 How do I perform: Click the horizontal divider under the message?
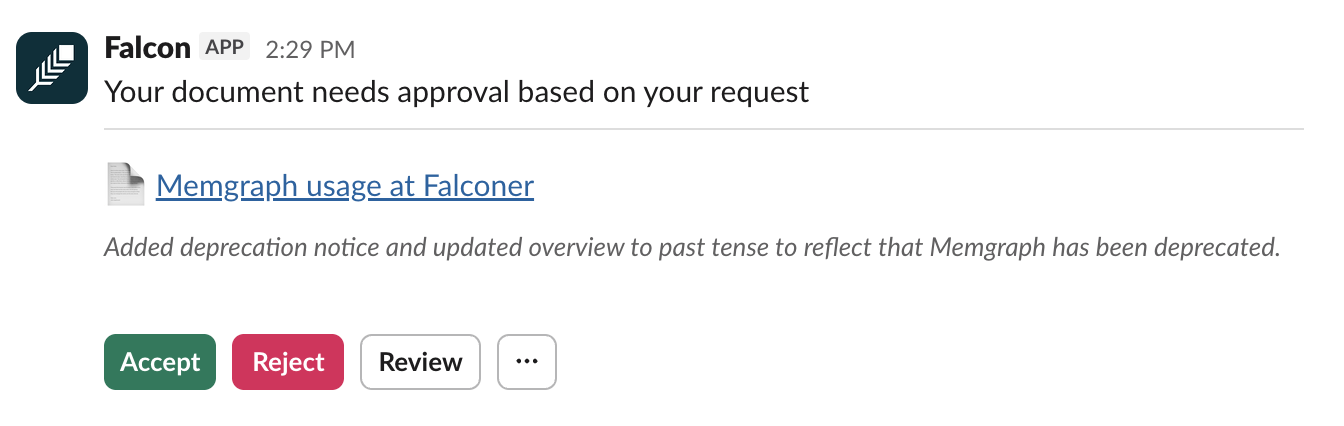point(703,129)
